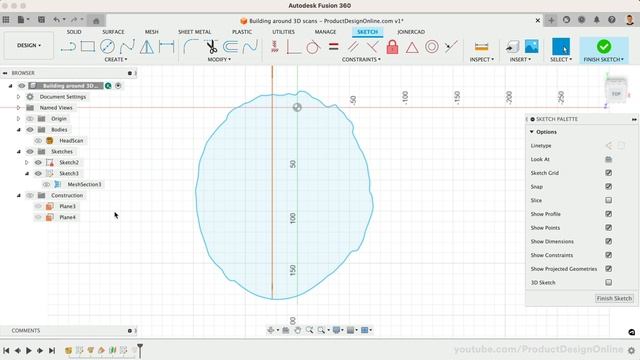Select the Line tool
640x360 pixels.
coord(68,47)
